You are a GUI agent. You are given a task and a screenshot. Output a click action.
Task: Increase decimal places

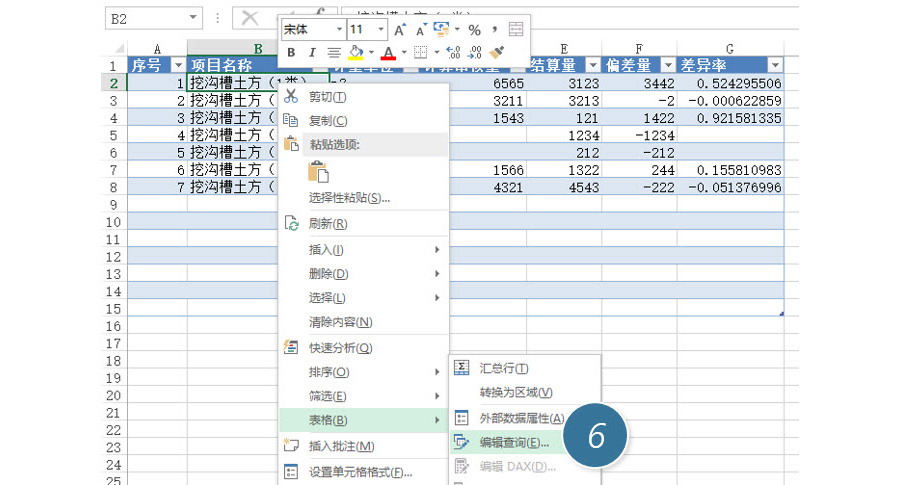point(453,53)
